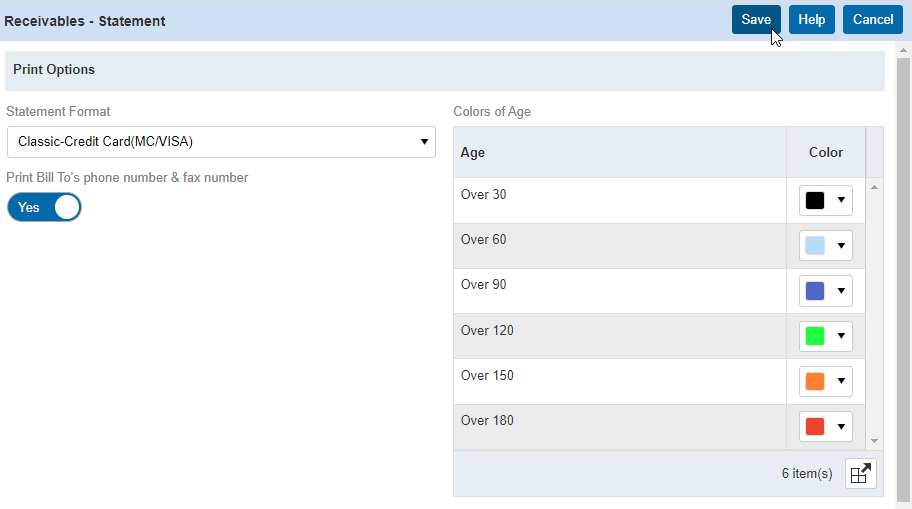Click the orange swatch for Over 150
This screenshot has height=509, width=912.
click(x=815, y=382)
